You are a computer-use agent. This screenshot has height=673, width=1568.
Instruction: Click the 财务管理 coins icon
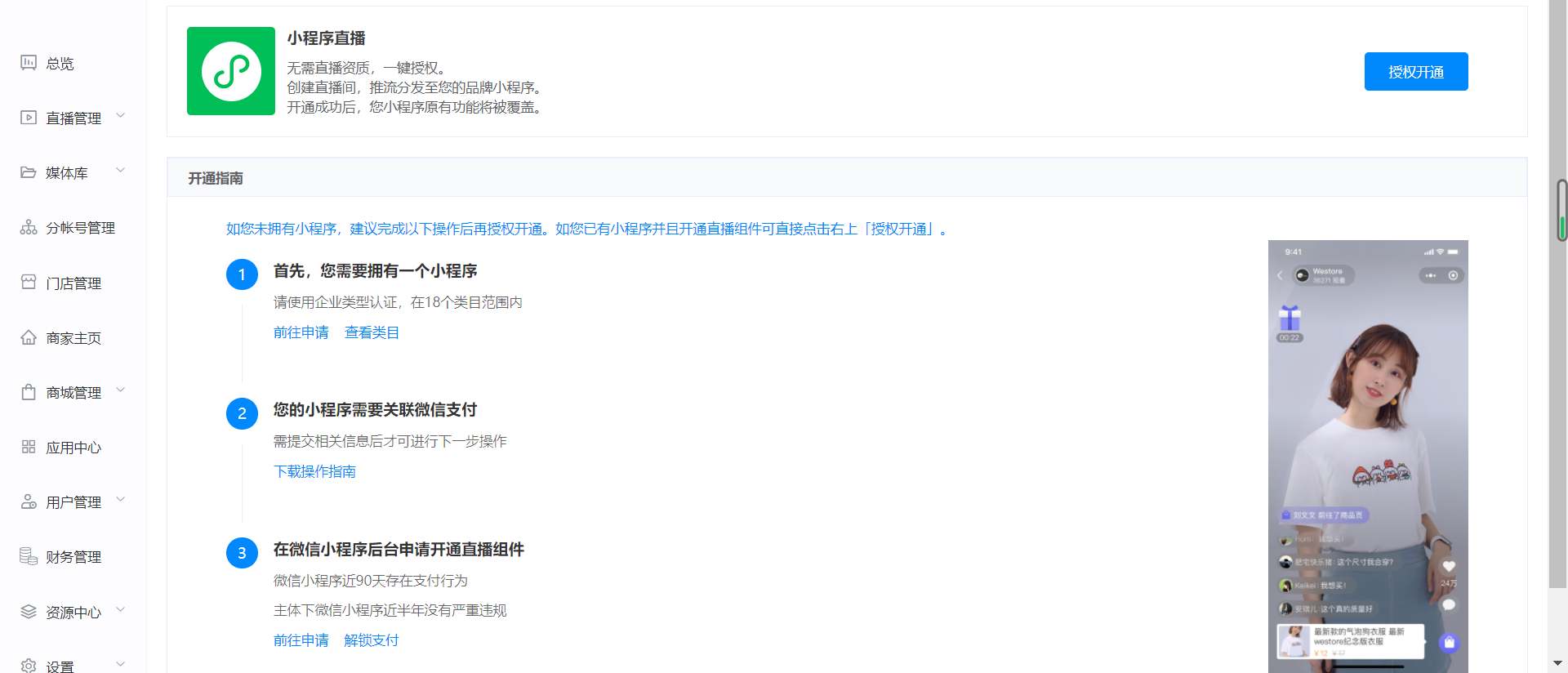point(29,556)
